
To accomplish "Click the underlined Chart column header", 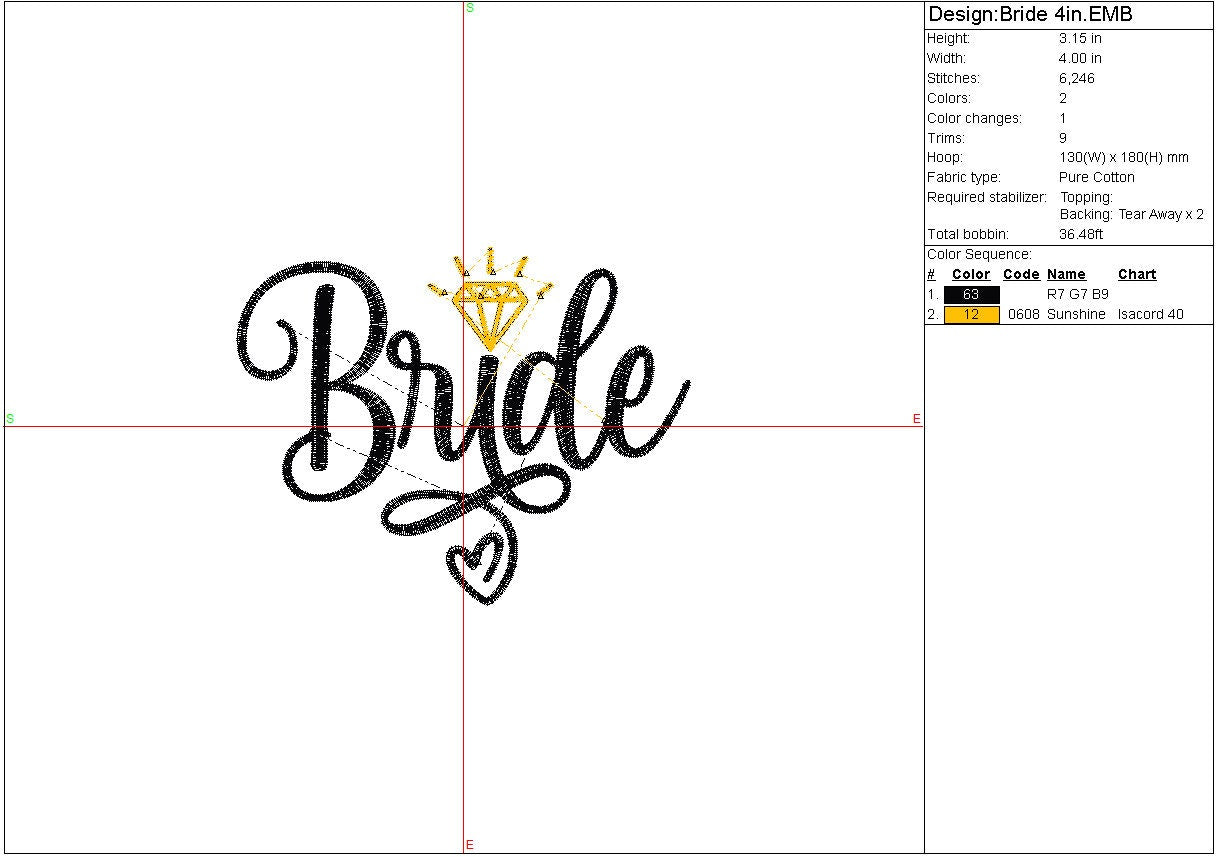I will coord(1137,274).
